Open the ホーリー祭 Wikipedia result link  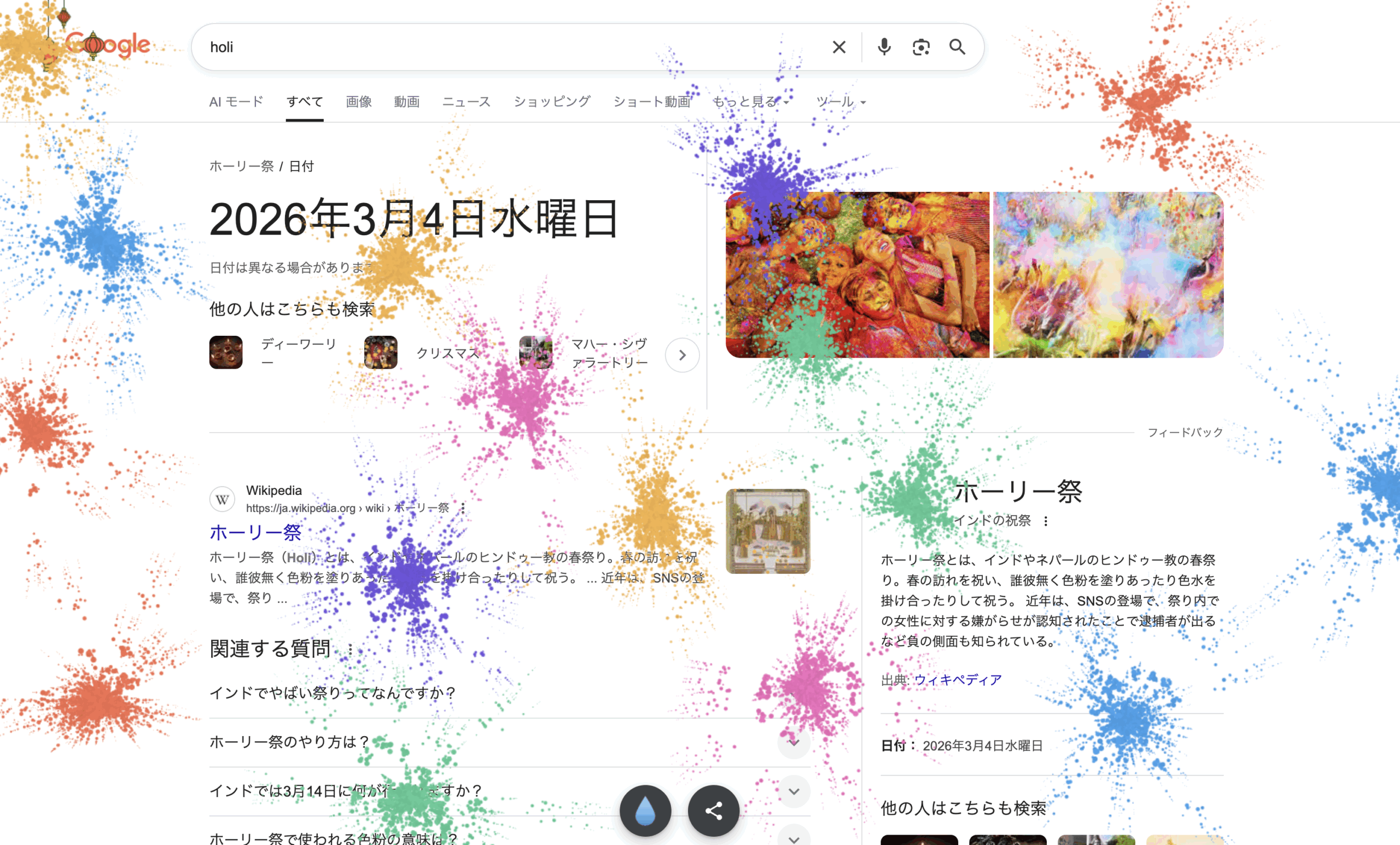pos(256,533)
